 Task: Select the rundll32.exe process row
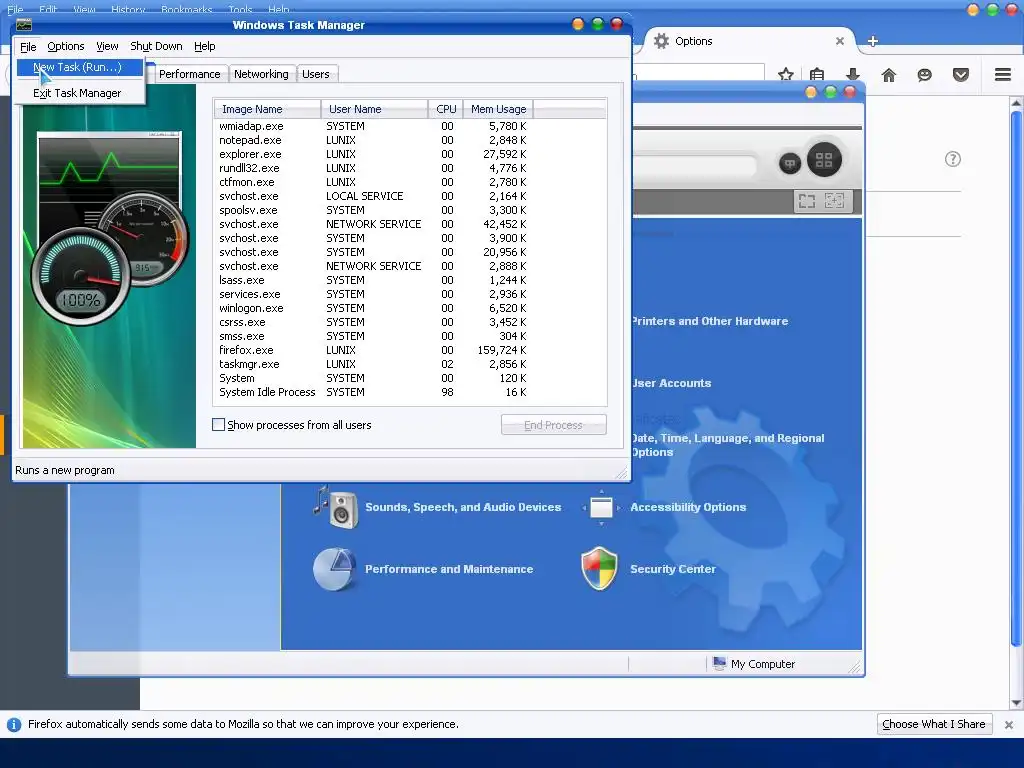tap(409, 168)
